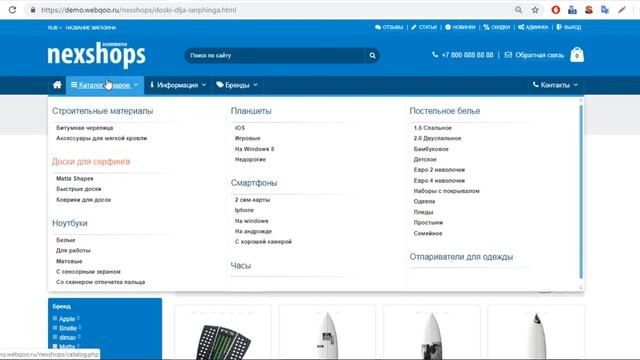Open Скидки discounts link
640x360 pixels.
coord(497,27)
